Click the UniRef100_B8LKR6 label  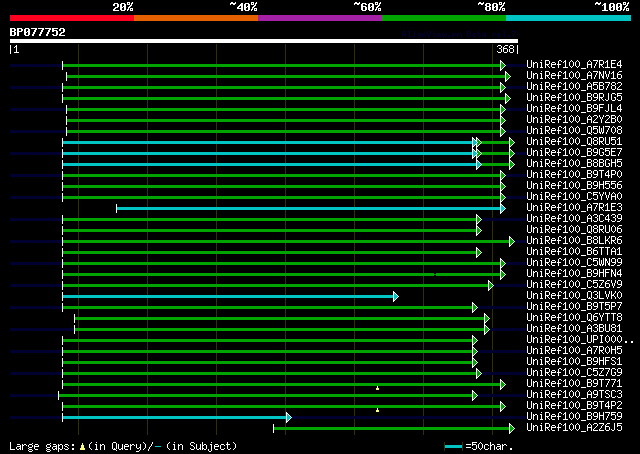click(x=574, y=241)
